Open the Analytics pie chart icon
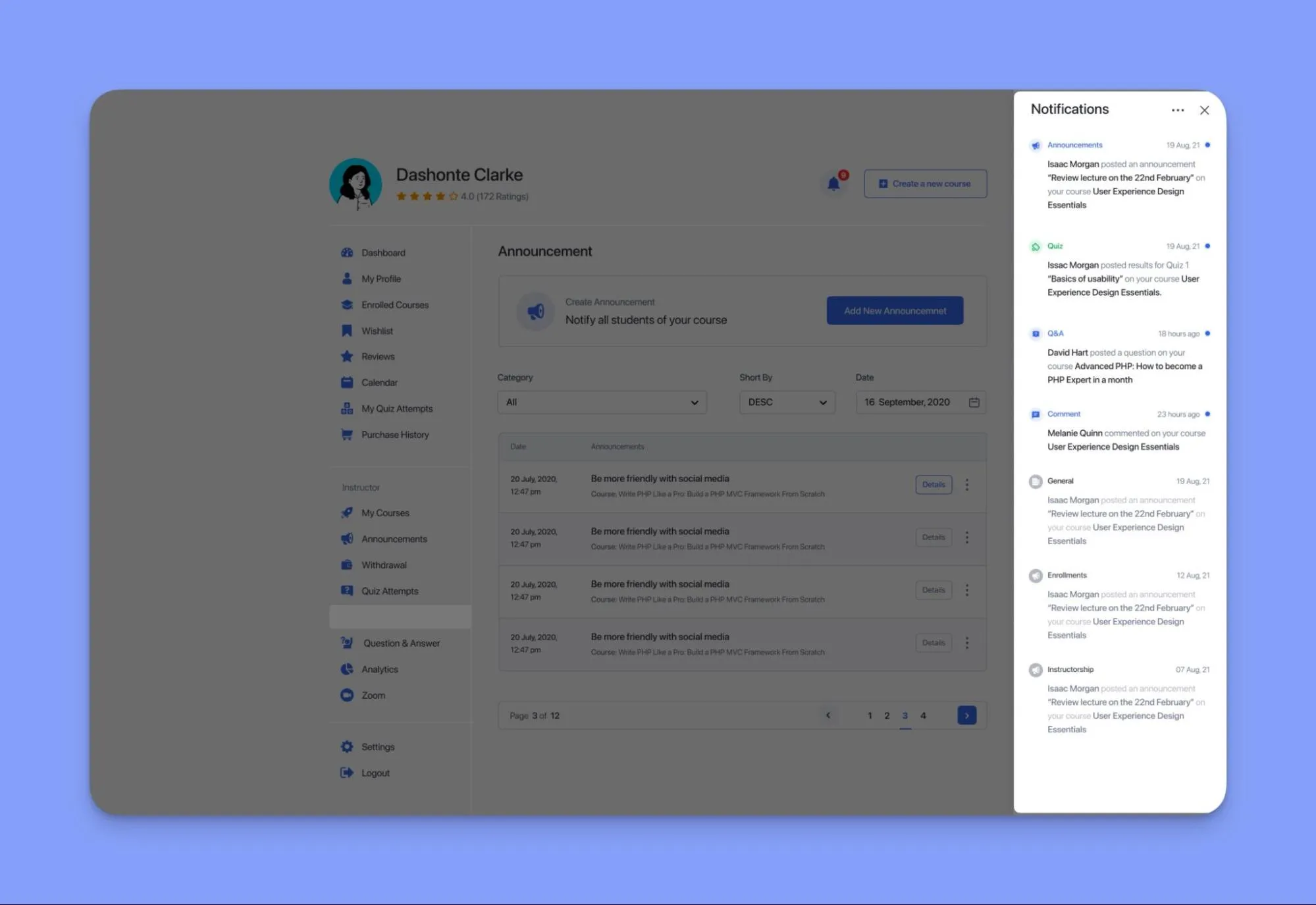 pyautogui.click(x=347, y=669)
